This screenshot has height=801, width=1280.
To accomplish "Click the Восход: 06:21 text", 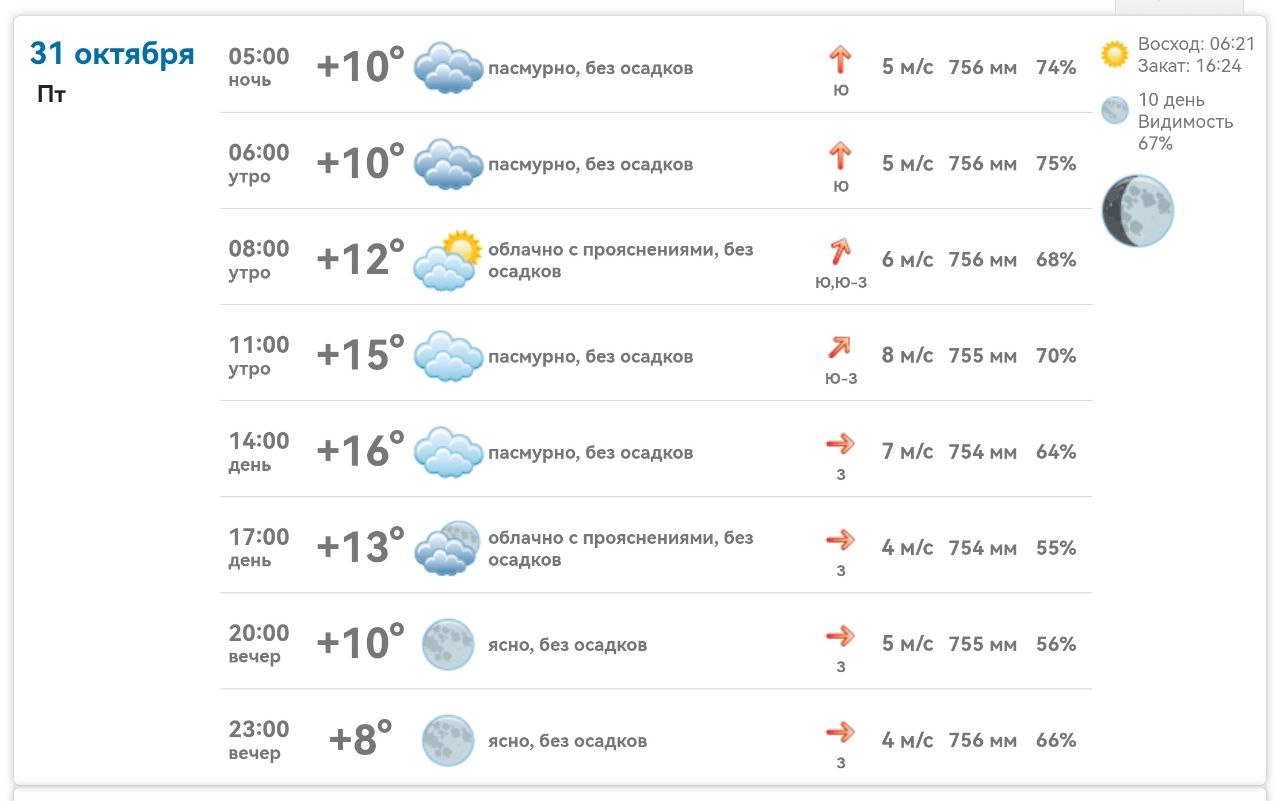I will 1196,44.
